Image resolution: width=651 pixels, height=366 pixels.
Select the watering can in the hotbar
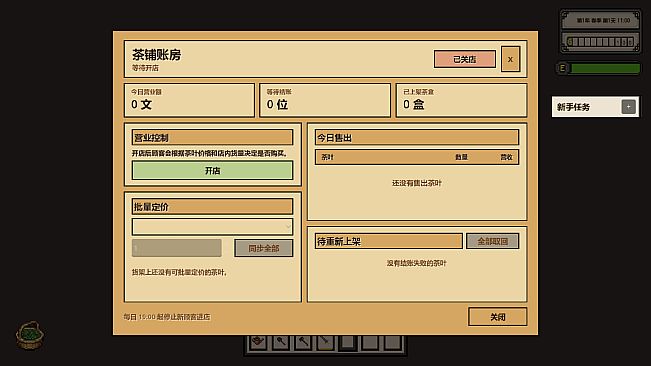click(259, 342)
